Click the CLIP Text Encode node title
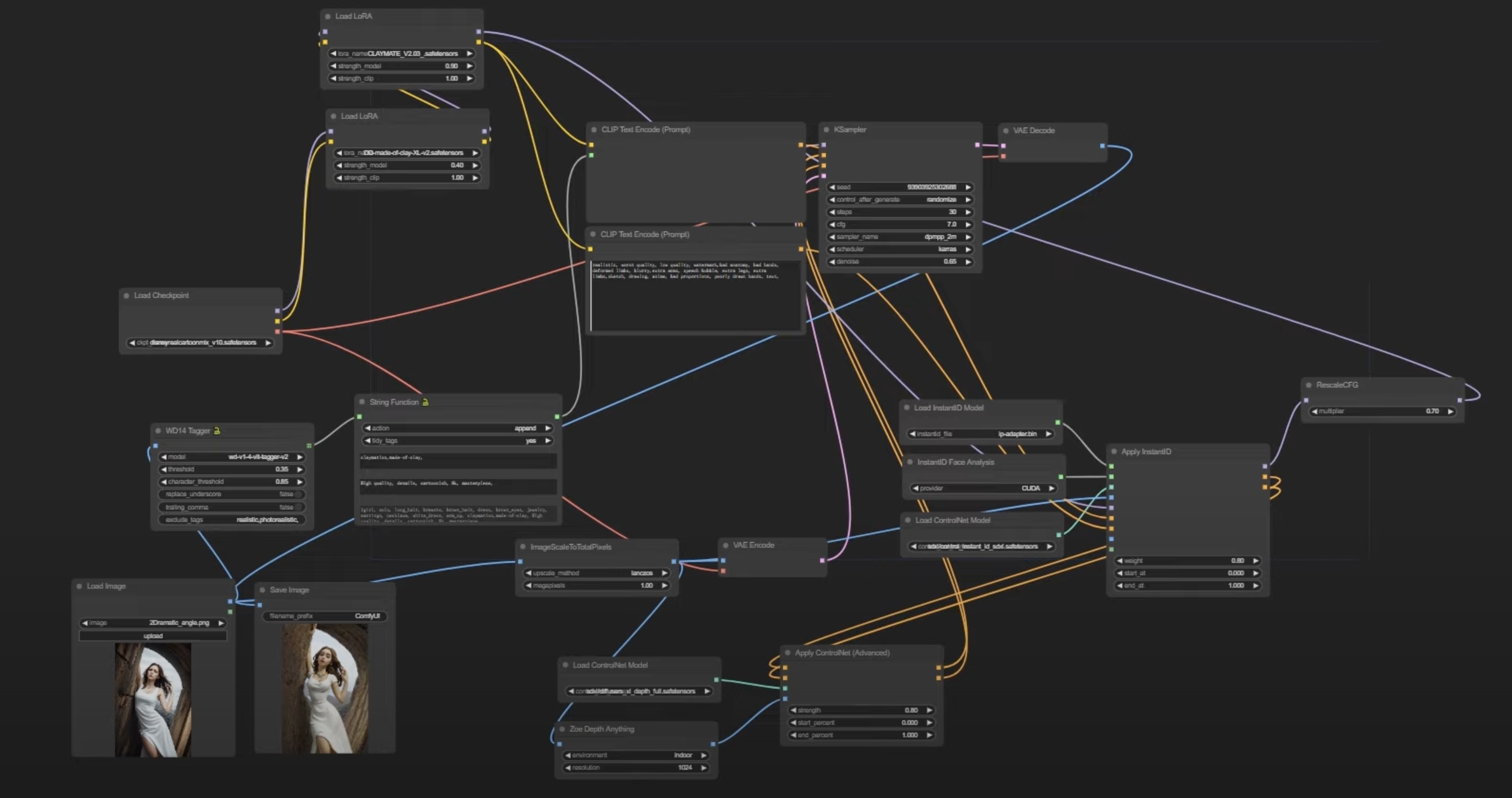The height and width of the screenshot is (798, 1512). click(645, 130)
